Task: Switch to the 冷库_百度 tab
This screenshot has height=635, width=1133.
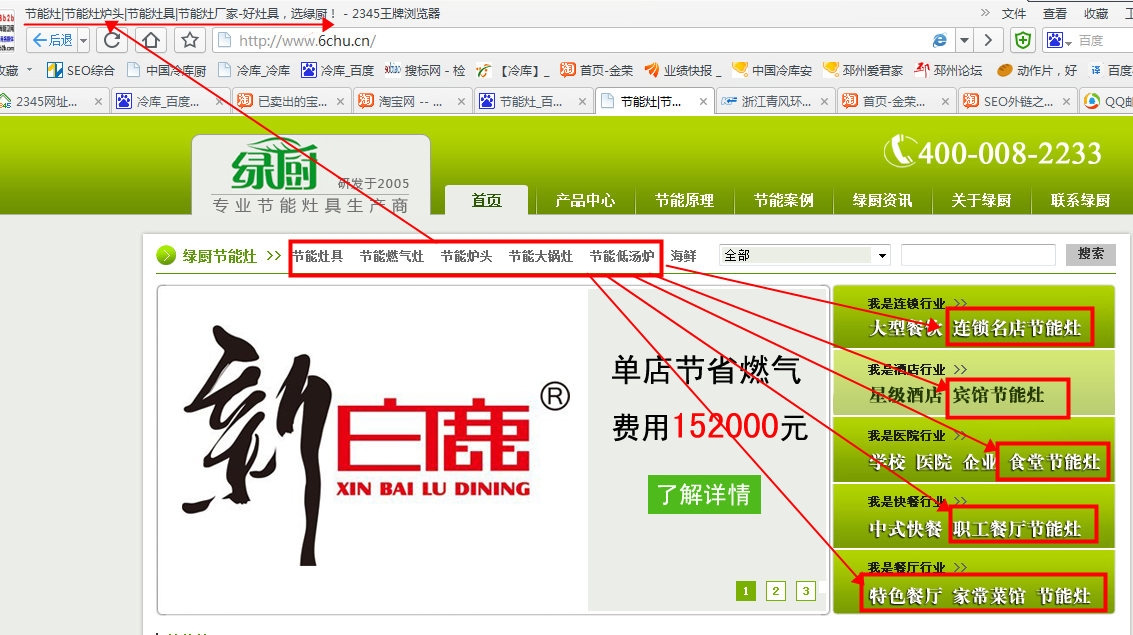Action: pyautogui.click(x=171, y=102)
